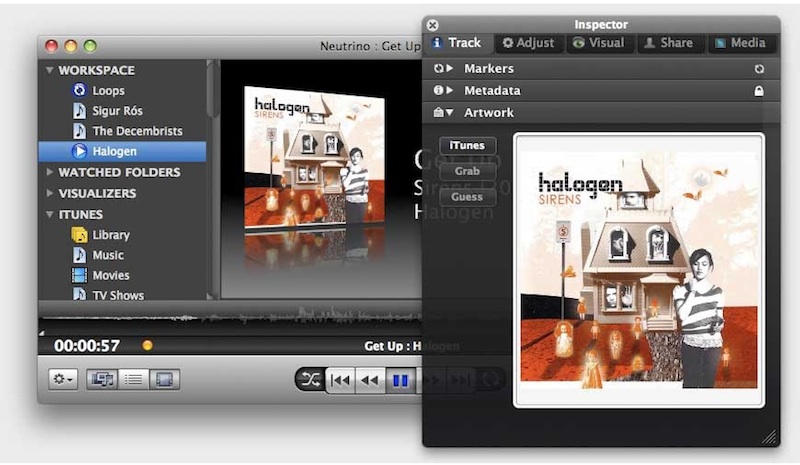Screen dimensions: 800x465
Task: Click the Halogen artwork preview in Inspector
Action: 638,270
